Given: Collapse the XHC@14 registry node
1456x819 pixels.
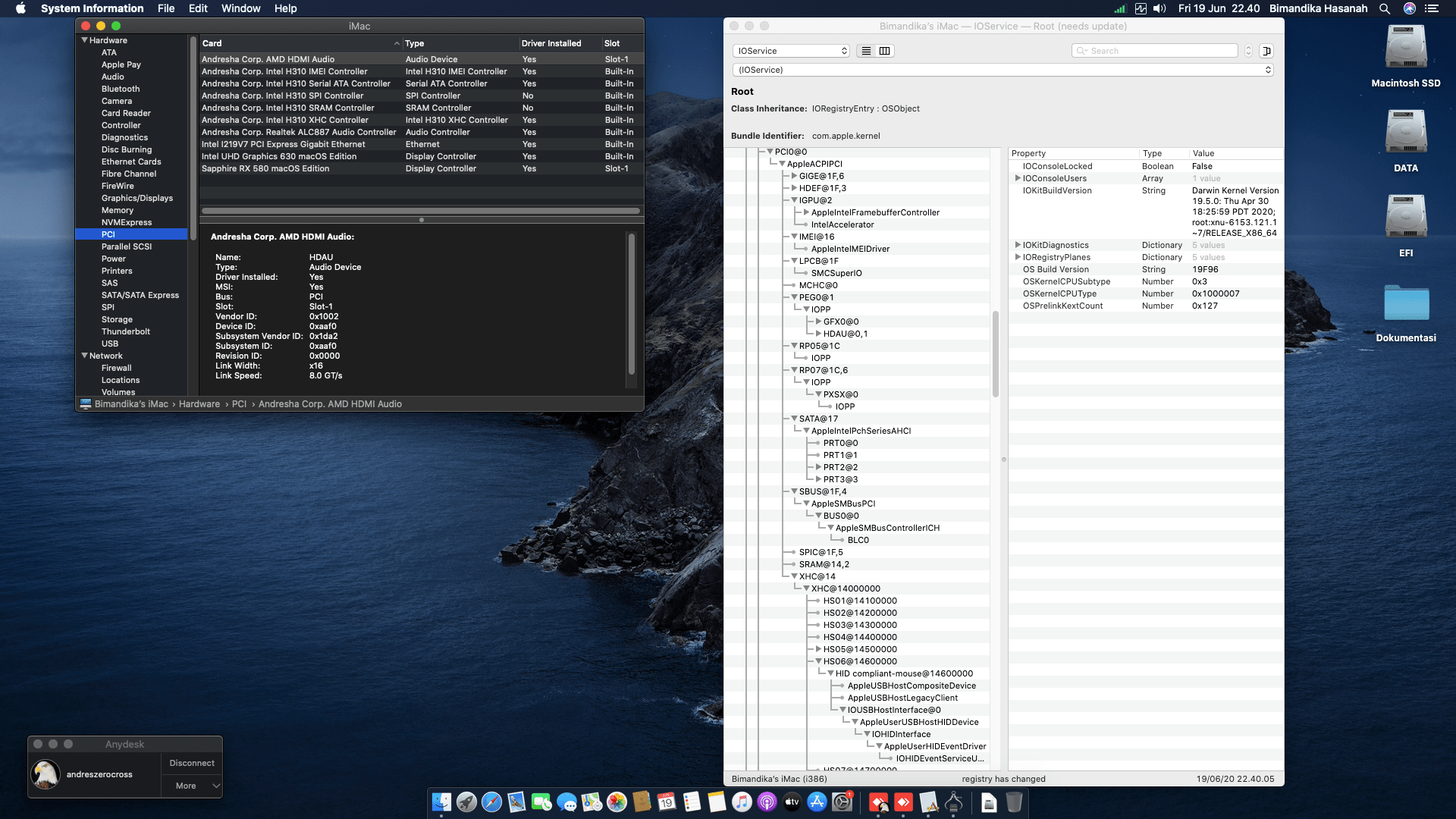Looking at the screenshot, I should (794, 576).
